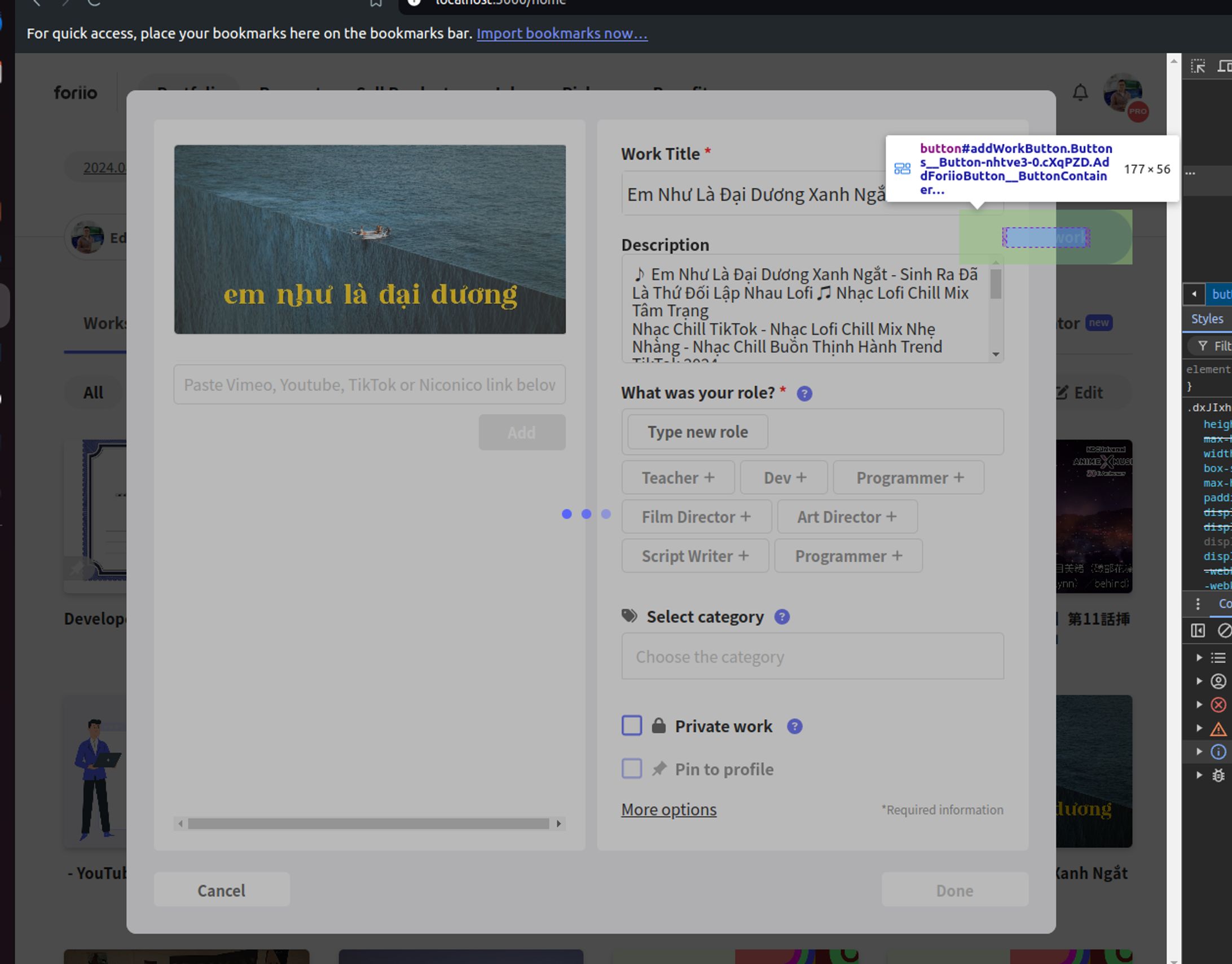
Task: Open the More options link
Action: tap(669, 809)
